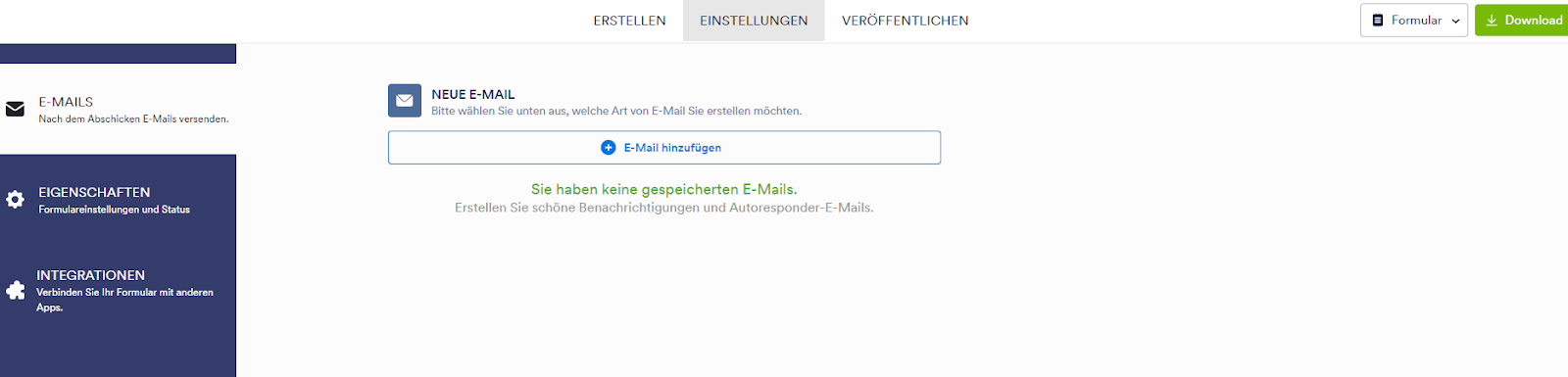The height and width of the screenshot is (377, 1568).
Task: Click the blue envelope NEUE E-MAIL icon
Action: [x=405, y=101]
